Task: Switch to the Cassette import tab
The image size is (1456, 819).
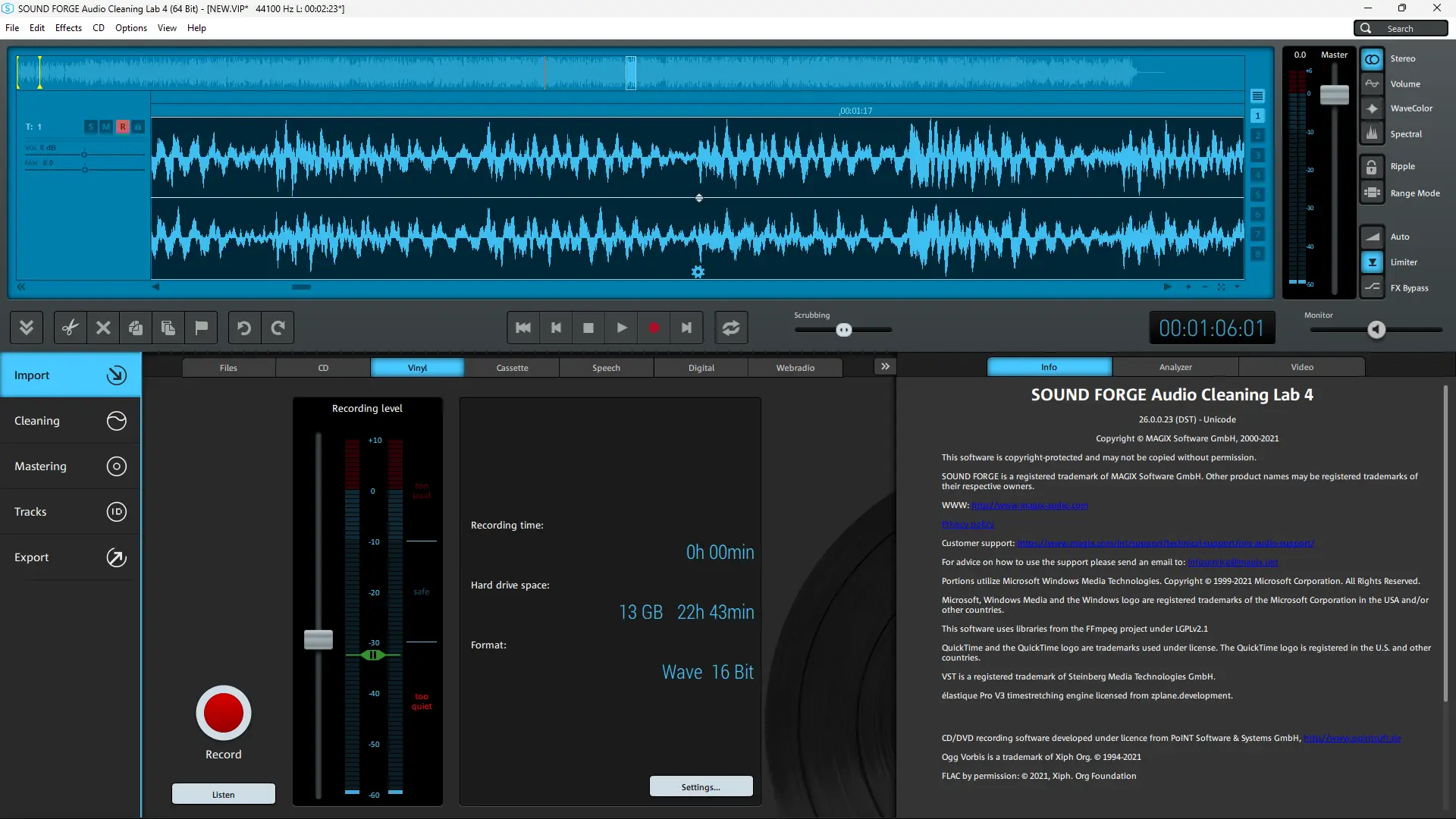Action: pos(512,368)
